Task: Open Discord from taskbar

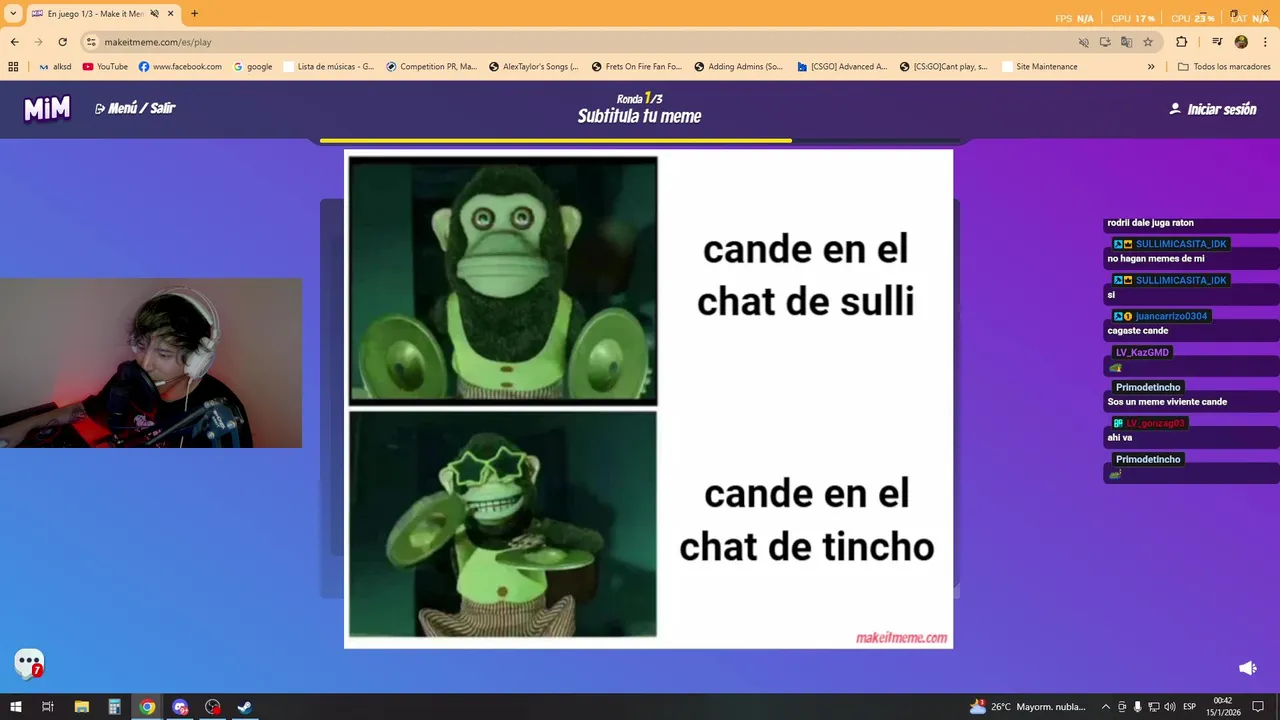Action: (x=180, y=707)
